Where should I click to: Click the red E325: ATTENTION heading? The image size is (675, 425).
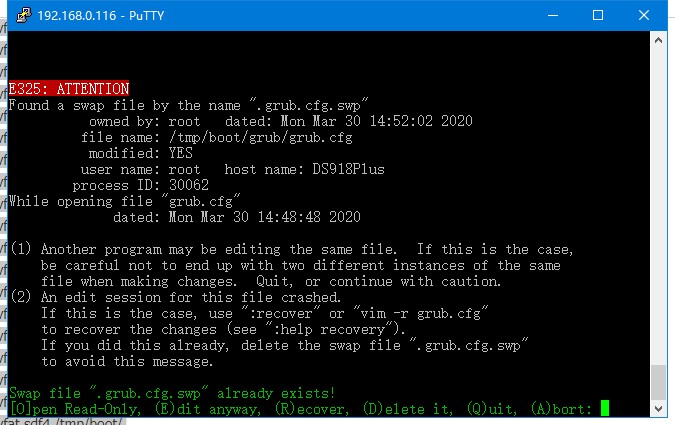coord(69,89)
